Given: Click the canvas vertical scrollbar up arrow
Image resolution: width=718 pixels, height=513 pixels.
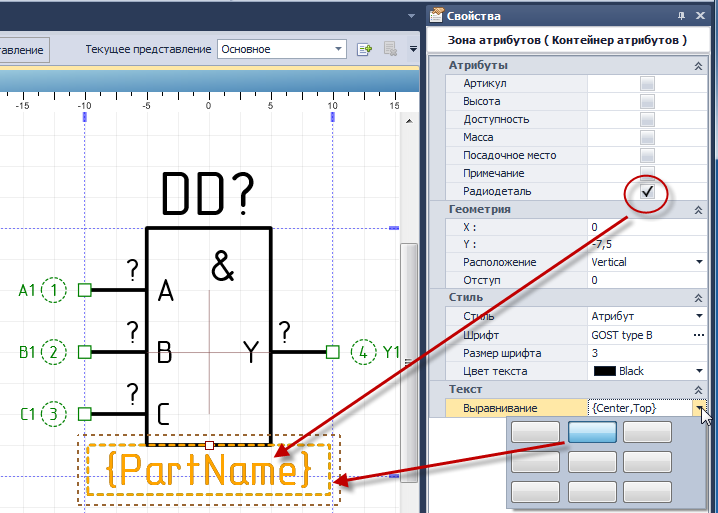Looking at the screenshot, I should point(409,121).
